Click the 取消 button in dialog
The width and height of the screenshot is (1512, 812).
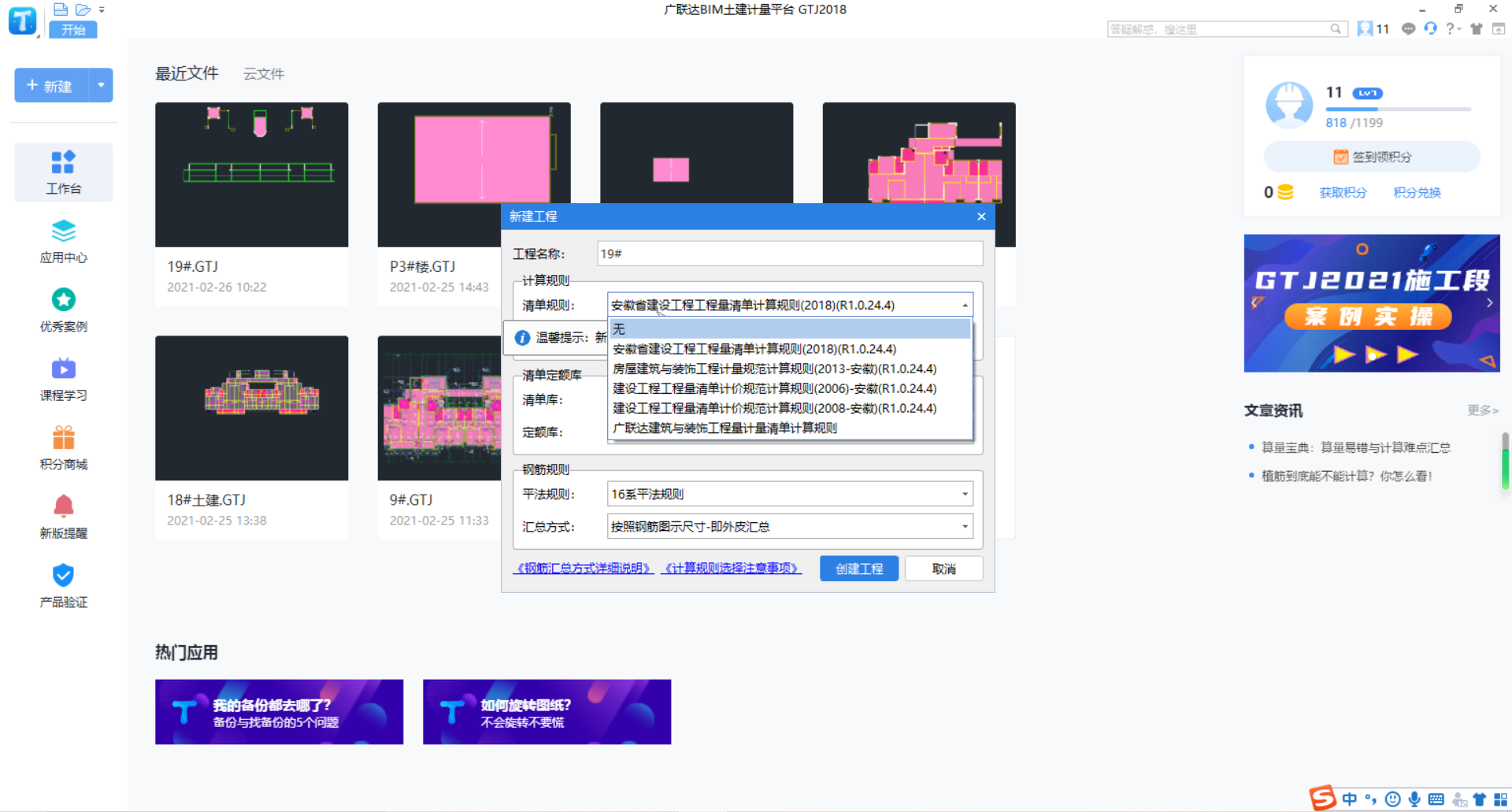tap(943, 569)
